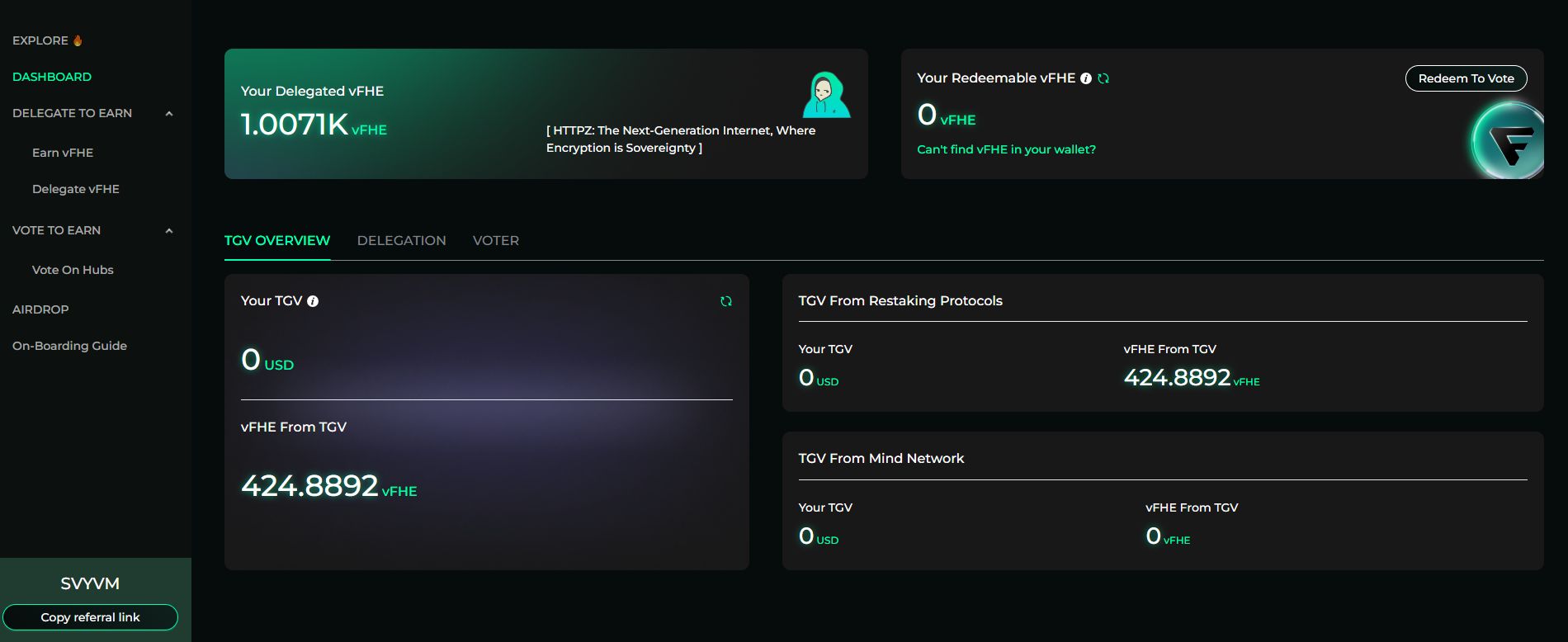The image size is (1568, 642).
Task: Click the info icon beside Your TGV
Action: tap(313, 301)
